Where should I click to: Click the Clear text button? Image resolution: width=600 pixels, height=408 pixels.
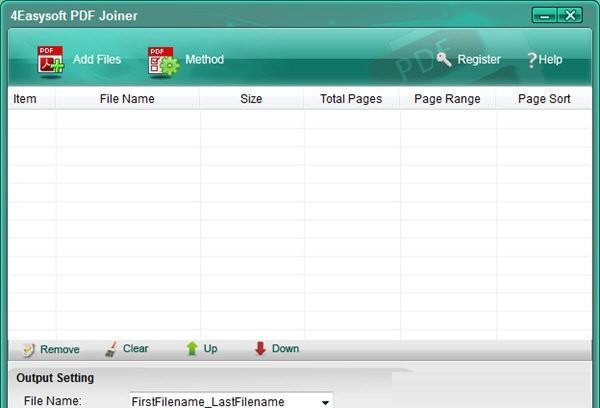(x=135, y=349)
